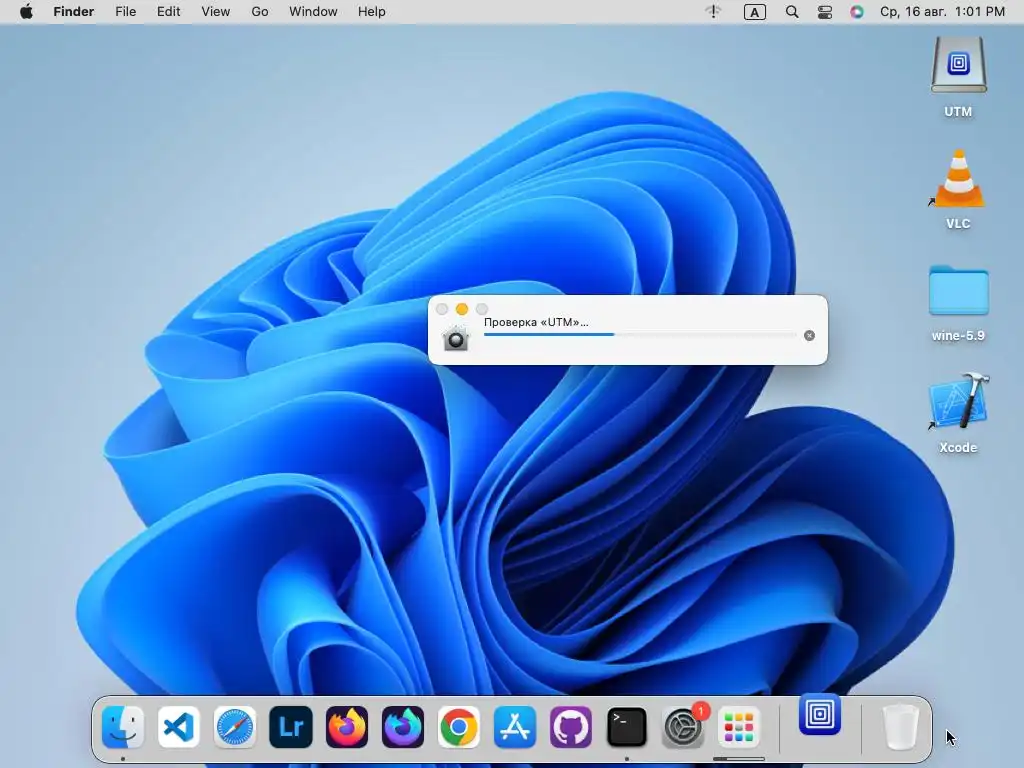Screen dimensions: 1024x768
Task: Open Safari browser in the Dock
Action: pos(234,727)
